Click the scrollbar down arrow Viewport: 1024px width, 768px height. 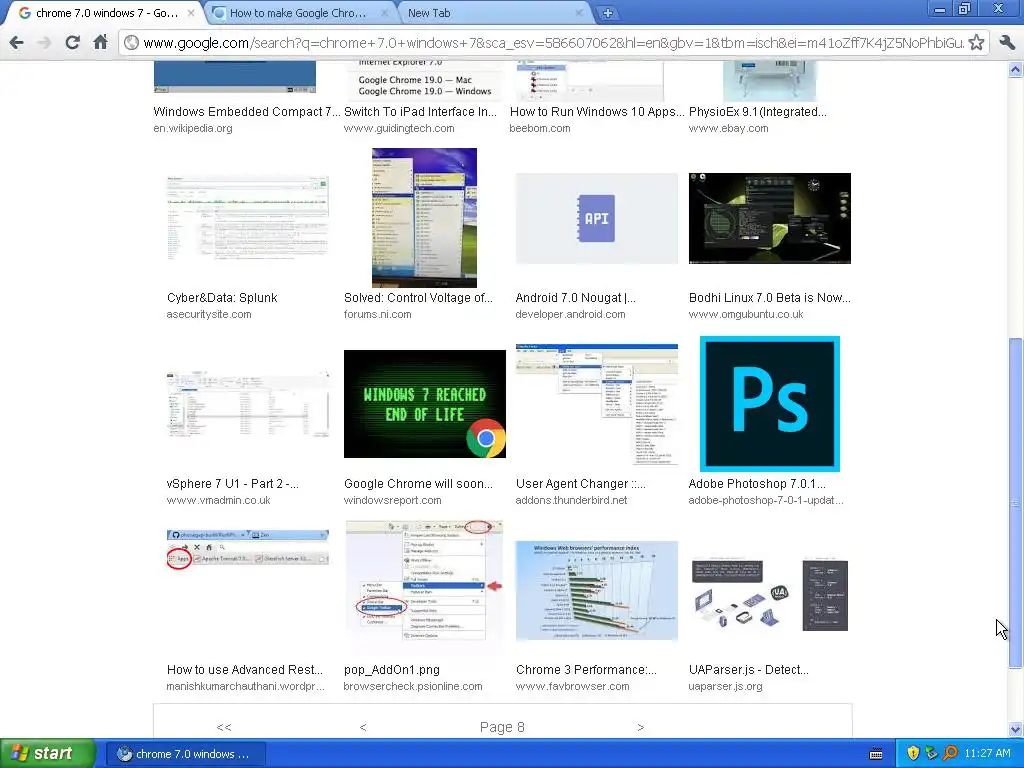[1016, 729]
